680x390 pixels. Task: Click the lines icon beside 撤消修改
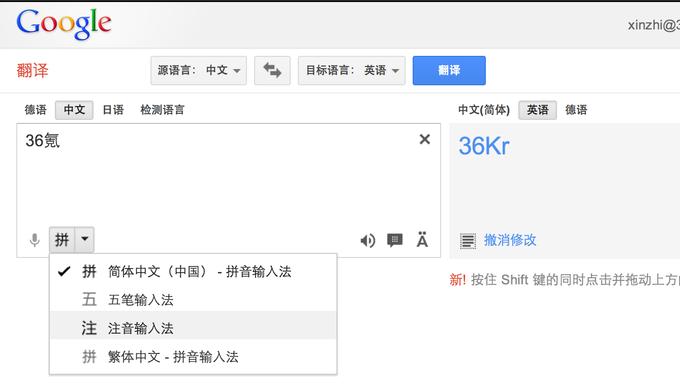tap(468, 240)
